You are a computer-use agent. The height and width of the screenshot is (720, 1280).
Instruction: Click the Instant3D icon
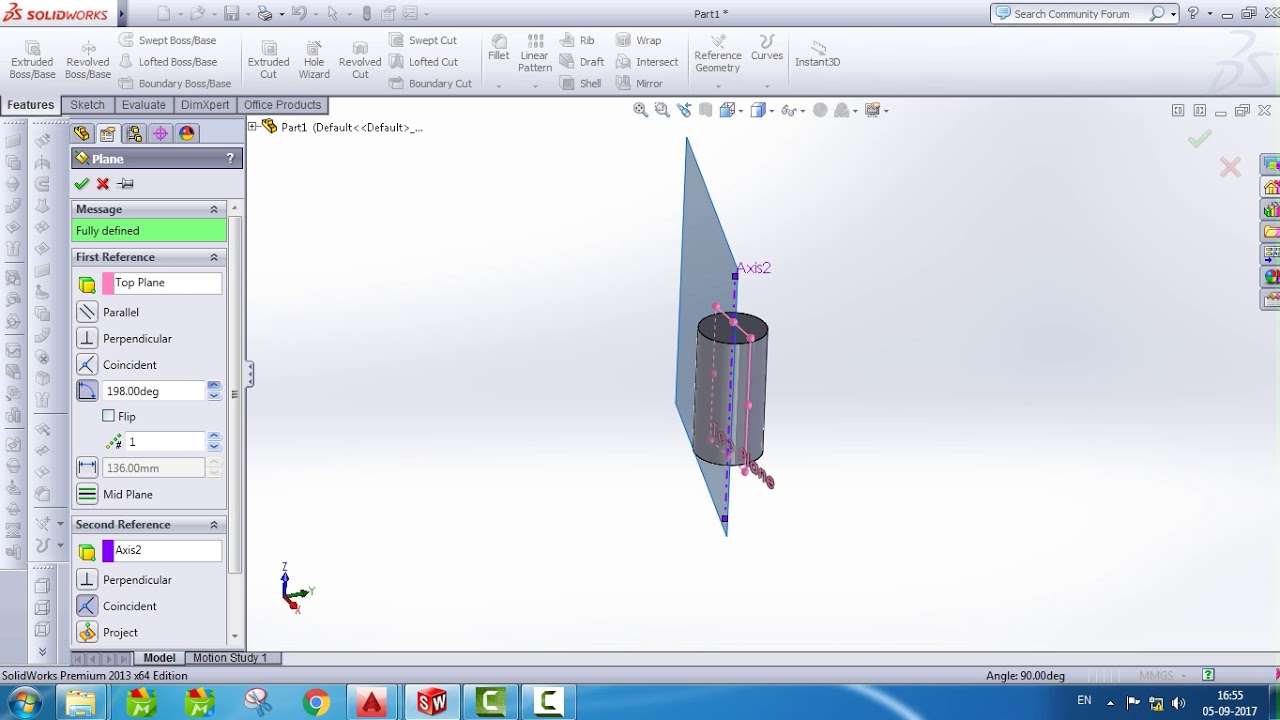[x=817, y=54]
